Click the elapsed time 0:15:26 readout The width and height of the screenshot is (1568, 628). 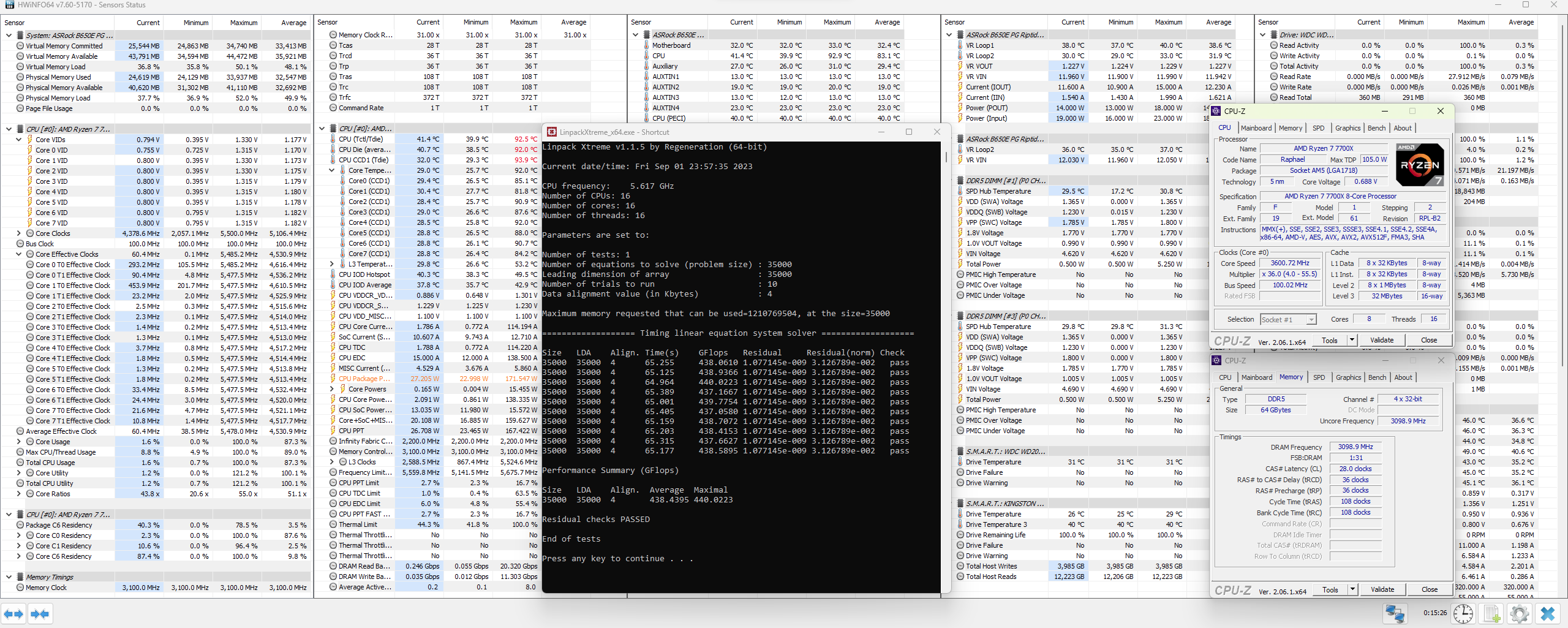tap(1435, 613)
